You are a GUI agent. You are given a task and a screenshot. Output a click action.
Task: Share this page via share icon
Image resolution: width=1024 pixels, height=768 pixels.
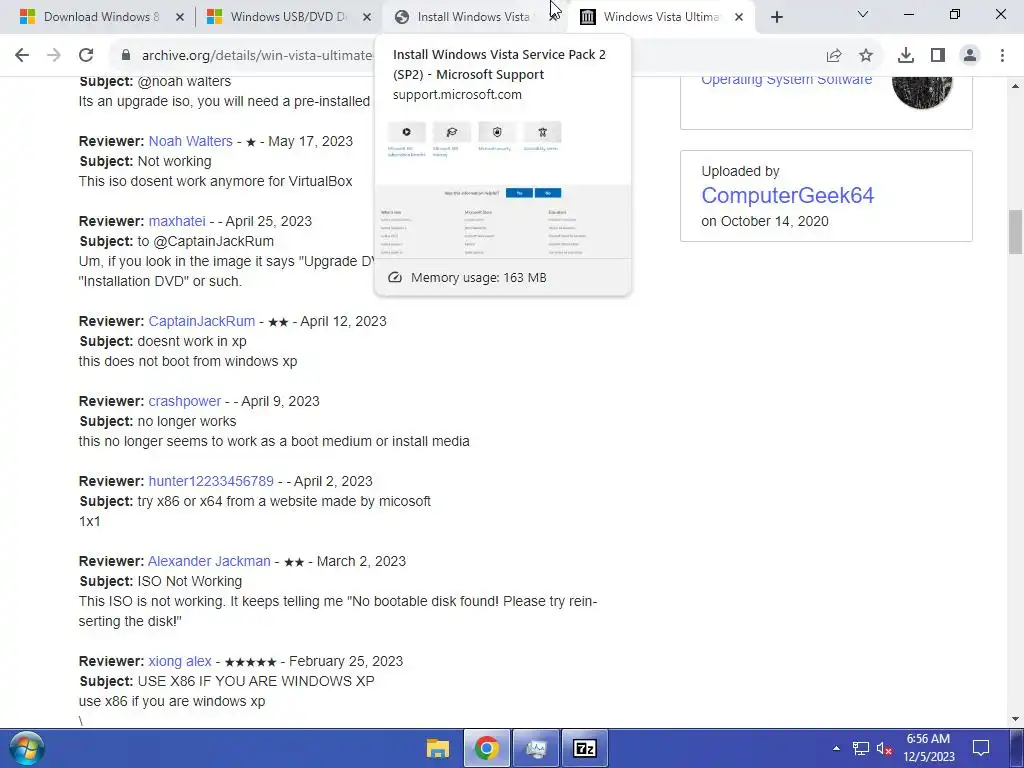(834, 56)
